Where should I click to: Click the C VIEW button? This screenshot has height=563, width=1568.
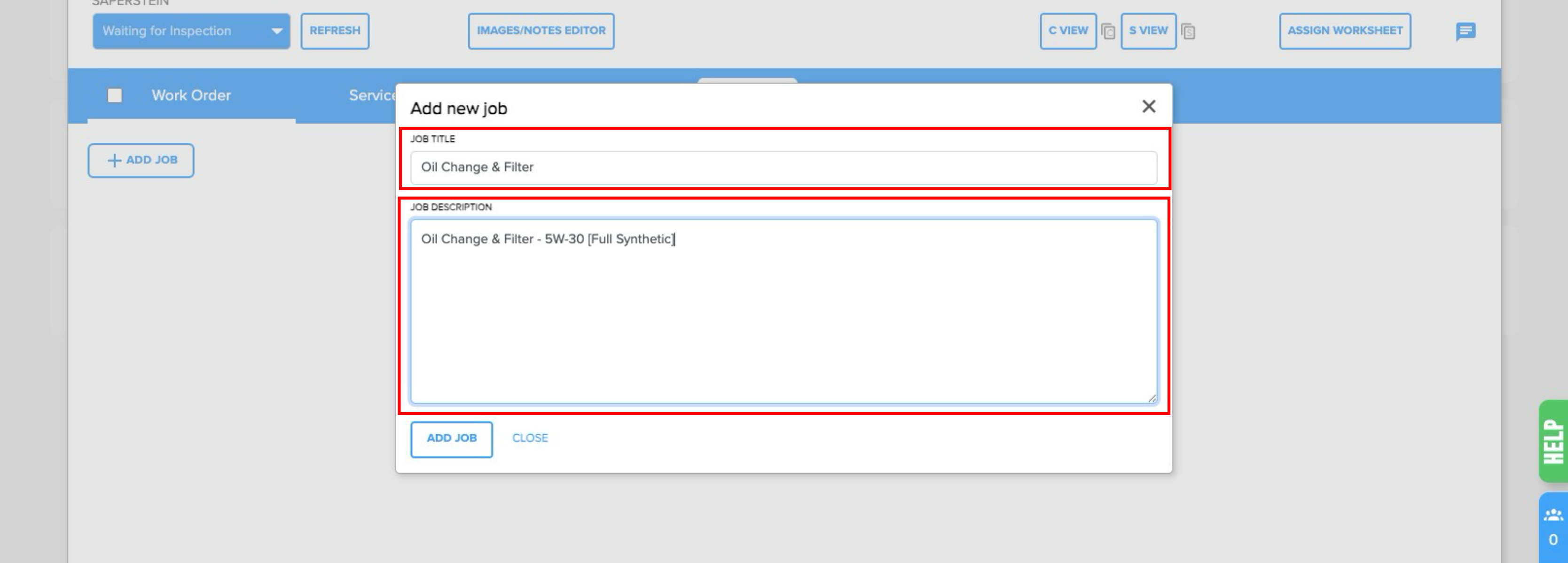click(1067, 31)
